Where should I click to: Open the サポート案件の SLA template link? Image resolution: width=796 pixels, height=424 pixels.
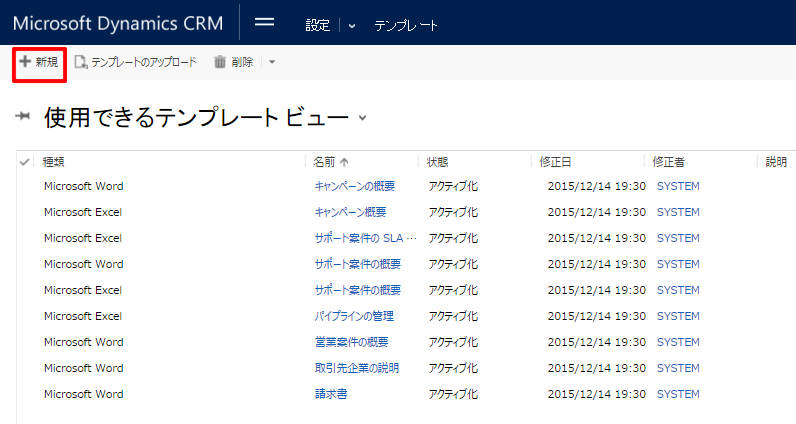(x=365, y=238)
